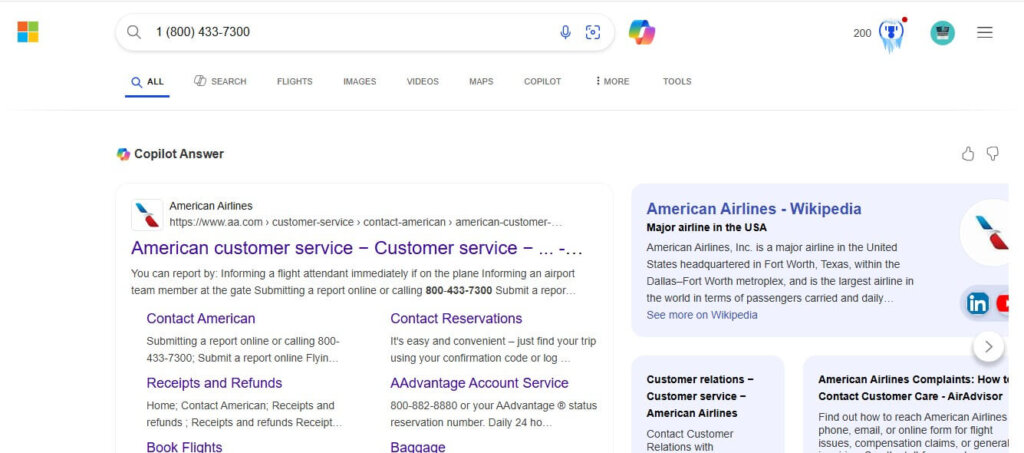Viewport: 1024px width, 453px height.
Task: Switch to the IMAGES tab
Action: pos(360,82)
